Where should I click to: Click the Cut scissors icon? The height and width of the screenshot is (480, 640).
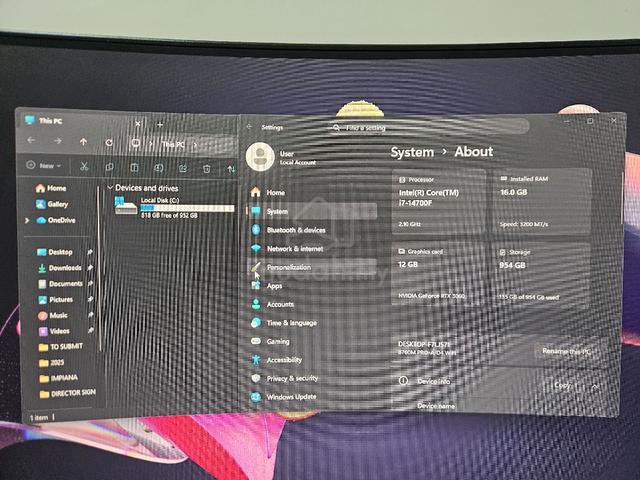pos(84,166)
